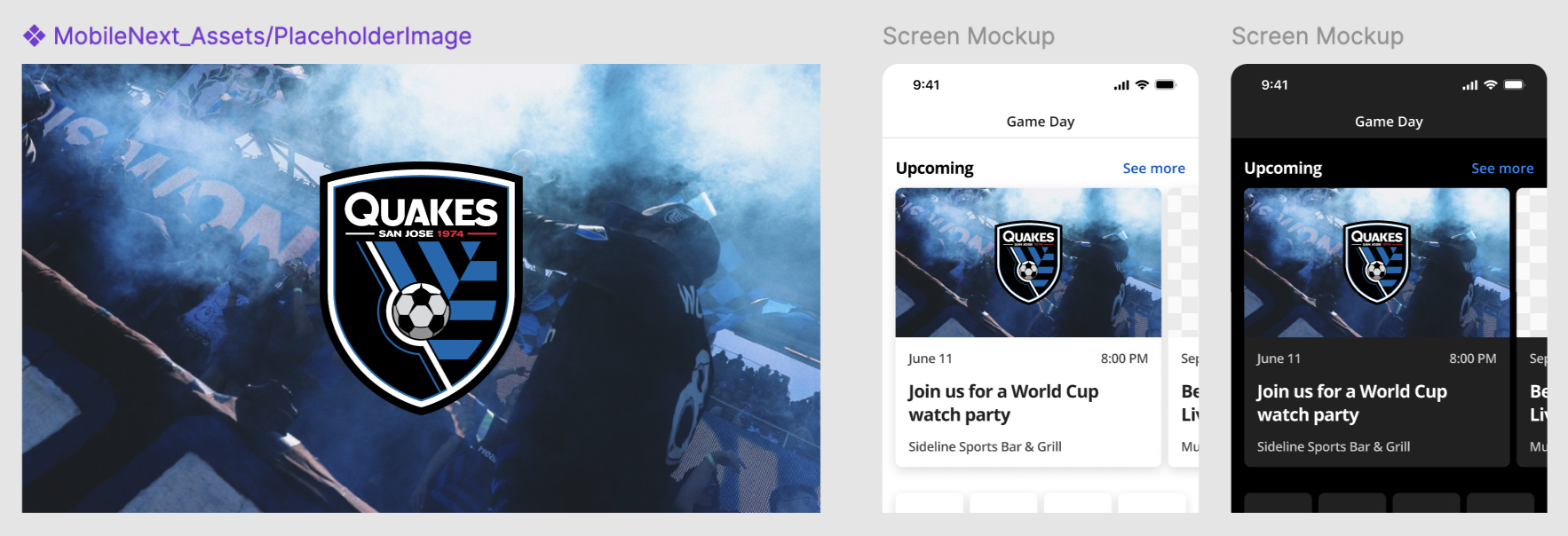The image size is (1568, 536).
Task: Click the battery icon in dark mockup status bar
Action: [1515, 85]
